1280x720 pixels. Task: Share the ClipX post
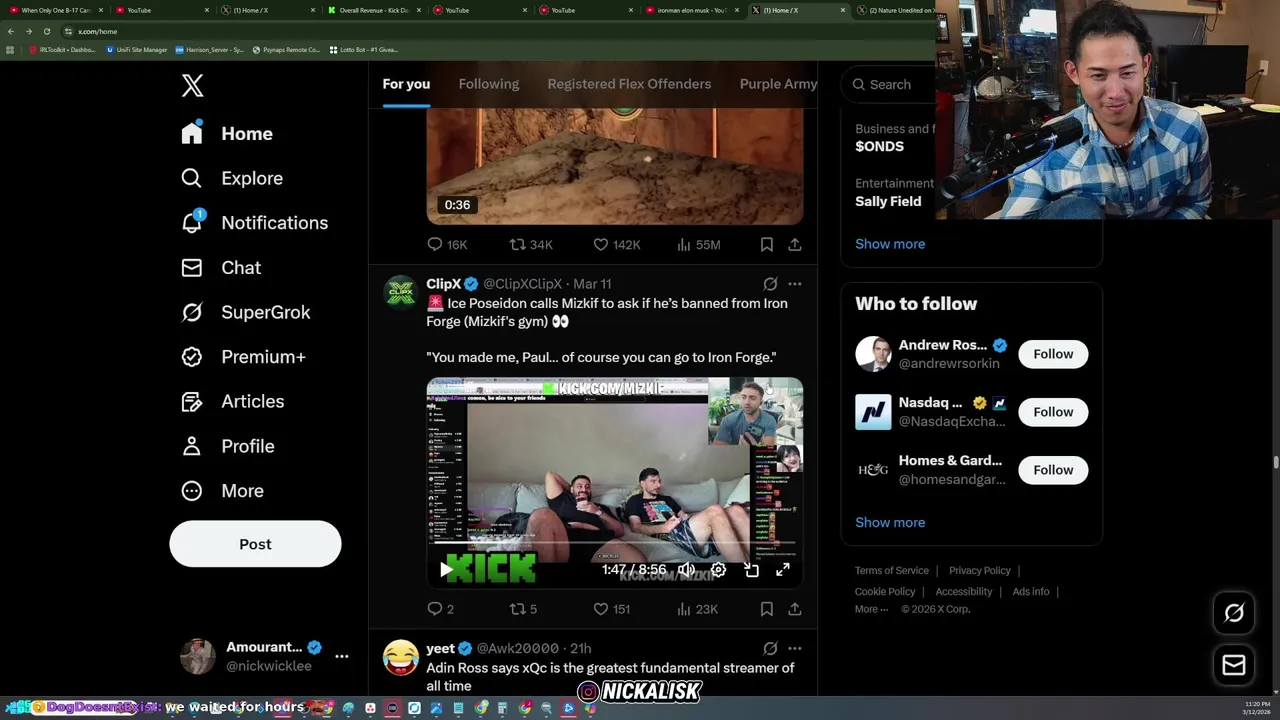coord(795,609)
